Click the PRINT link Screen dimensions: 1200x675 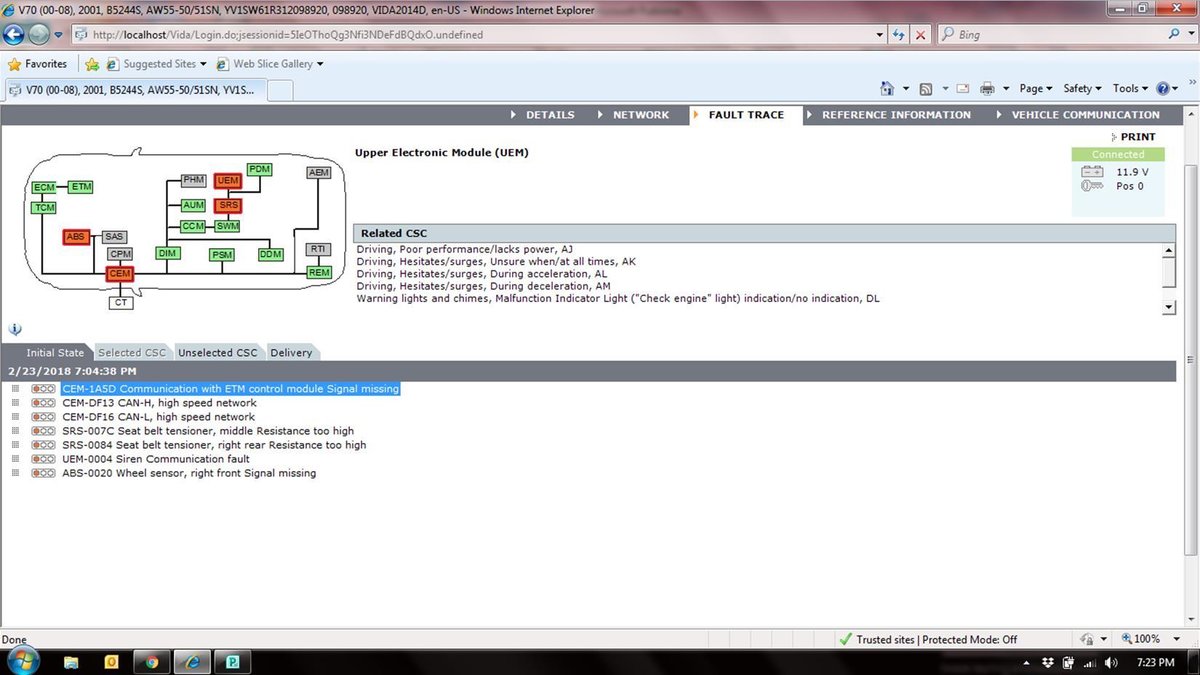point(1137,137)
